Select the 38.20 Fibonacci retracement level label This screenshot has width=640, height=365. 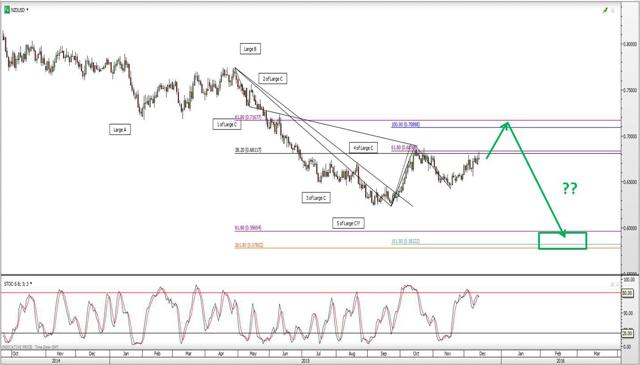[248, 150]
